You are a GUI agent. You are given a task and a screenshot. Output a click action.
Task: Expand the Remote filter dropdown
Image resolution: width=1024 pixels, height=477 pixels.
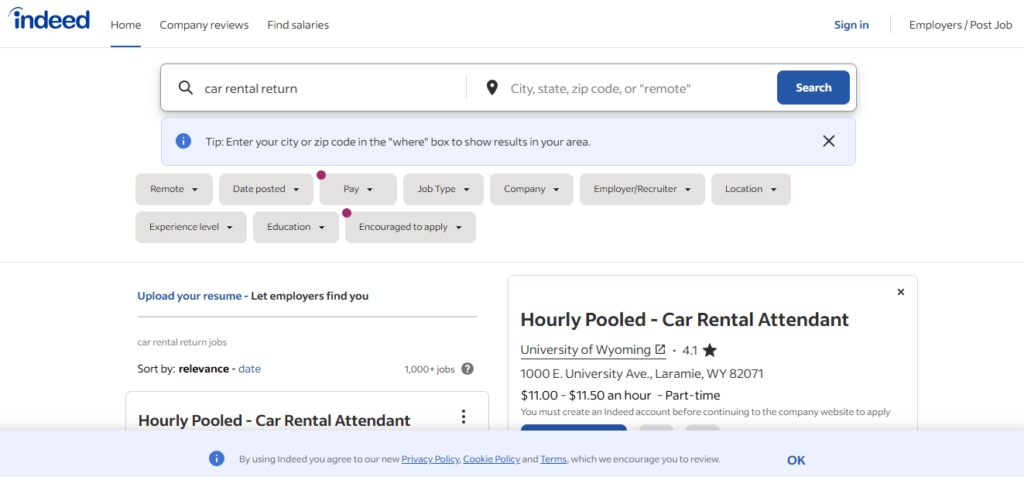(174, 189)
